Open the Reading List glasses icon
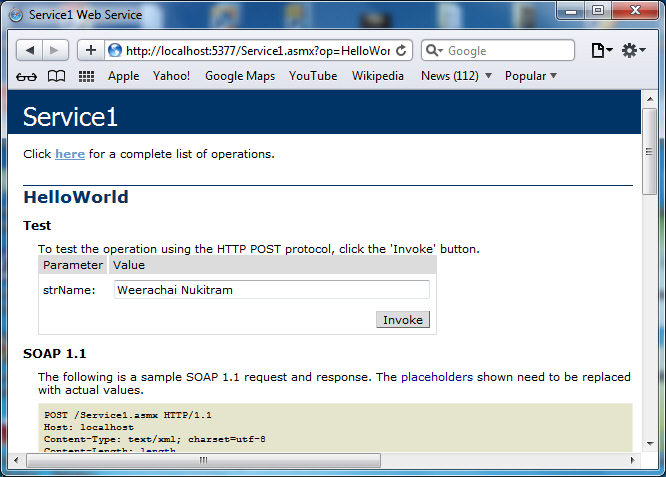666x477 pixels. click(x=26, y=76)
